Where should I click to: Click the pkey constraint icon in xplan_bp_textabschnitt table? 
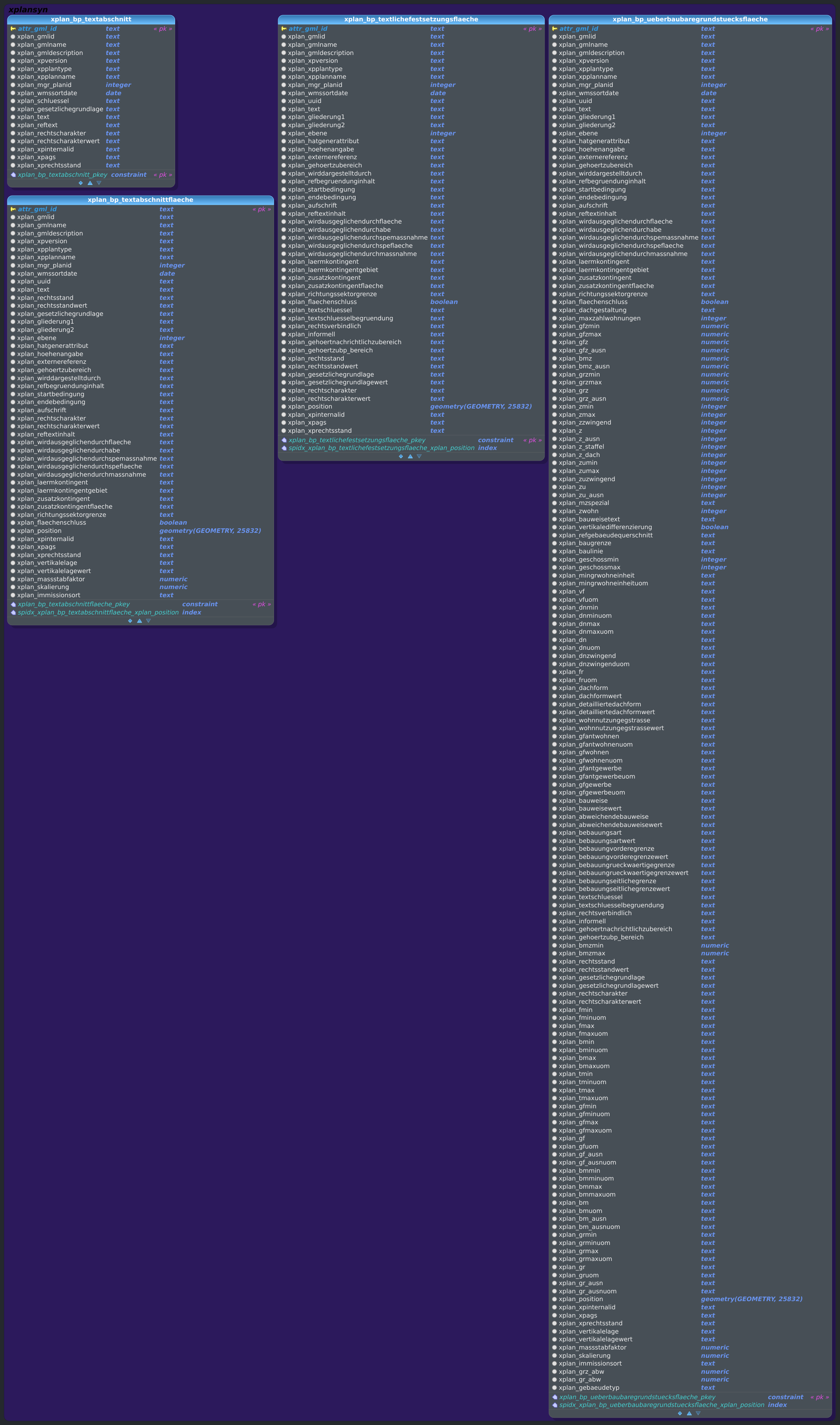click(x=13, y=175)
